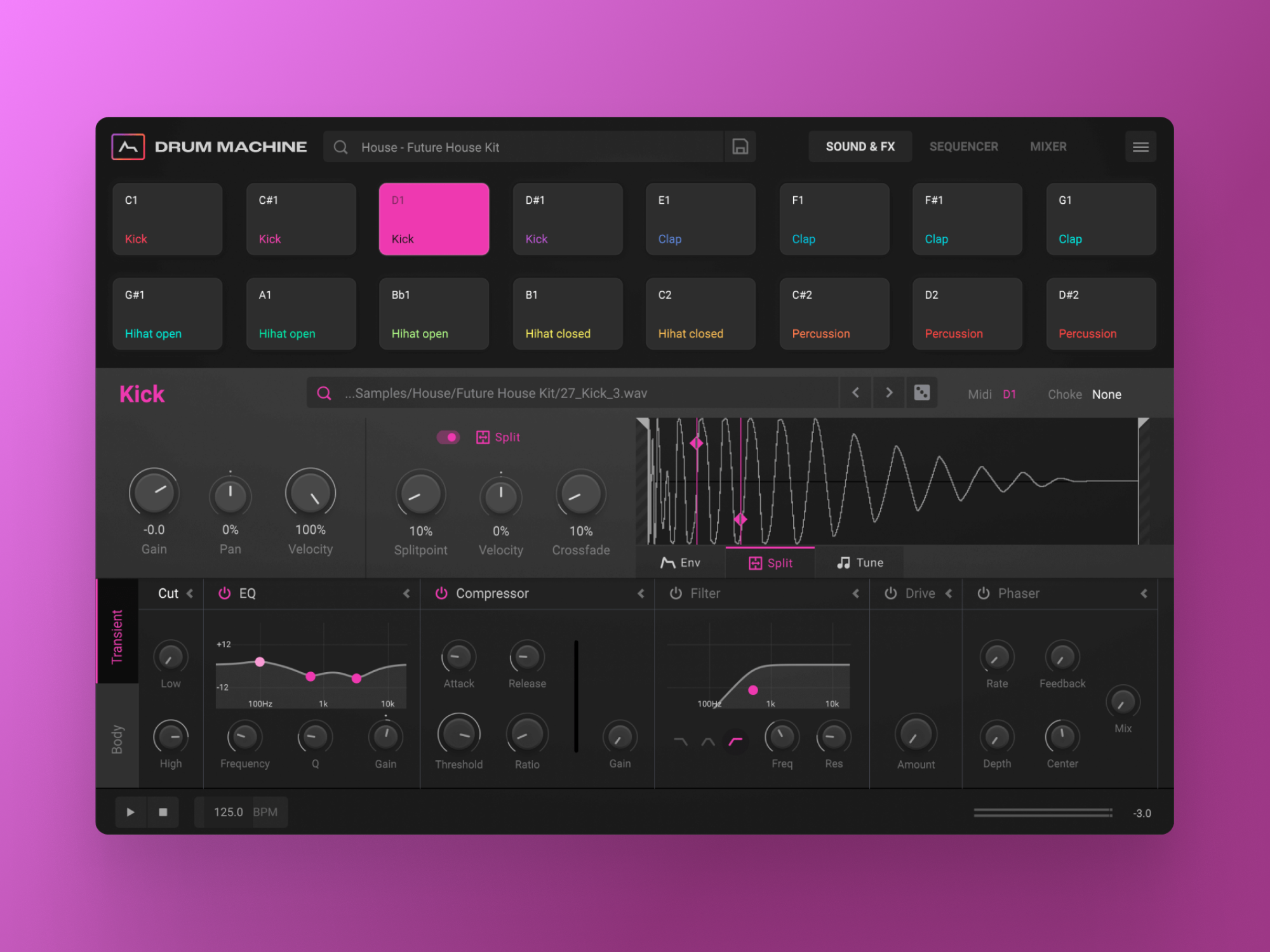This screenshot has height=952, width=1270.
Task: Click the Kick Gain knob
Action: click(154, 493)
